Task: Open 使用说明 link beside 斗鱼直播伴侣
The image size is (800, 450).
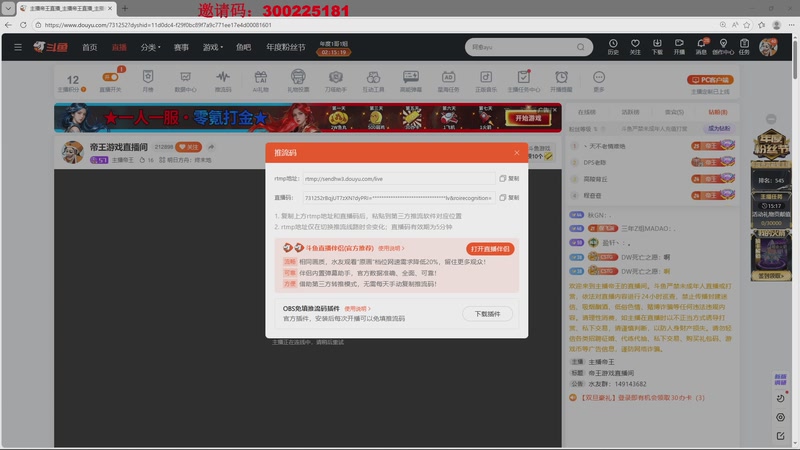Action: pos(391,248)
